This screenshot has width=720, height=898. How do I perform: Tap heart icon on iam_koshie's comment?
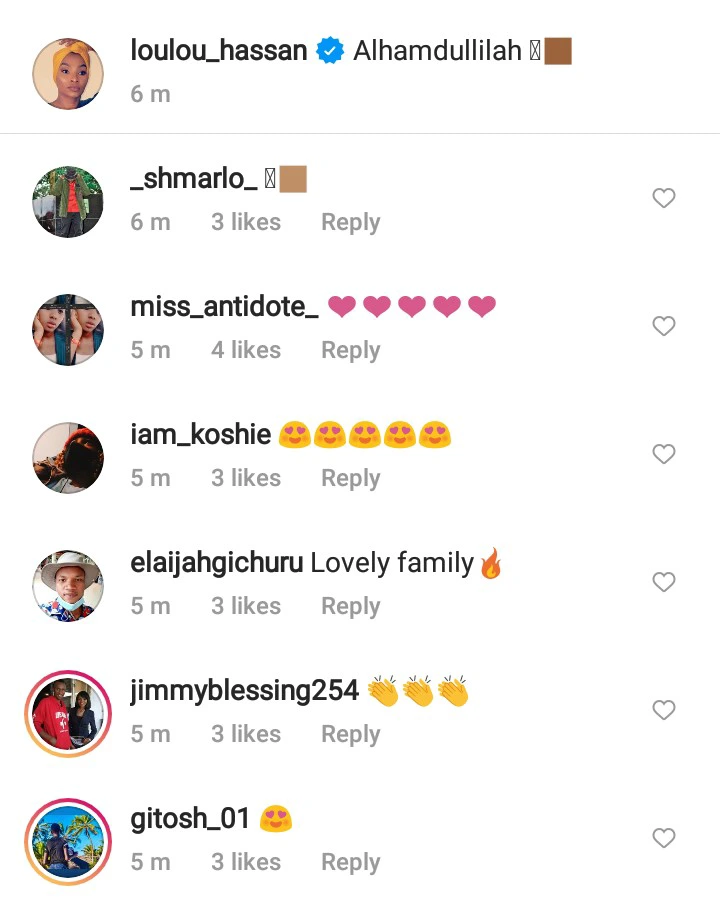click(x=664, y=454)
